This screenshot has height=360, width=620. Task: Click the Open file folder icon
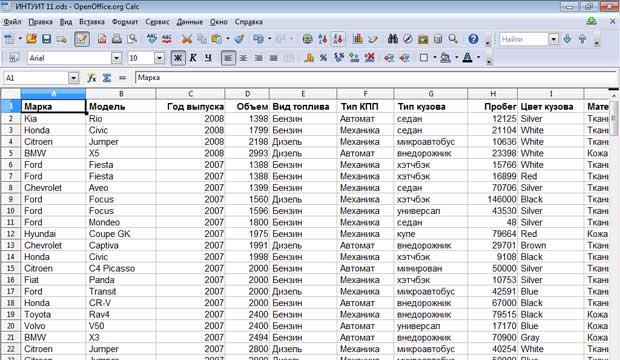click(x=31, y=39)
